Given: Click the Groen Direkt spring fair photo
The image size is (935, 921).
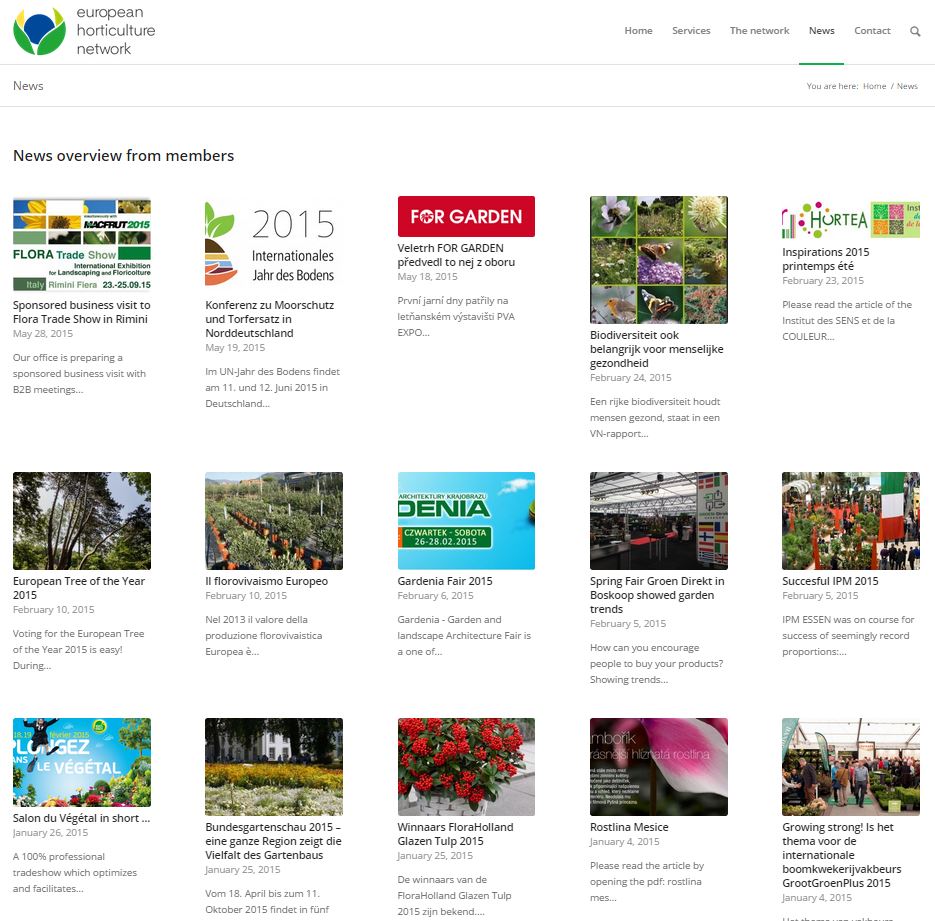Looking at the screenshot, I should tap(659, 521).
